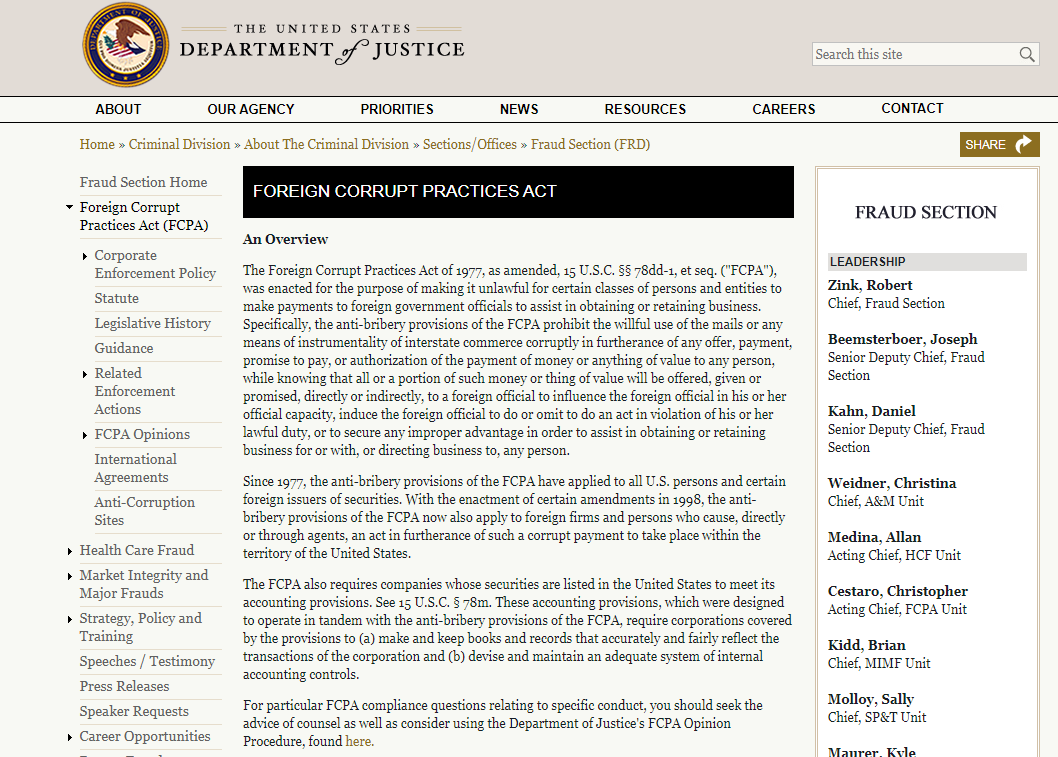Click the search magnifier icon
Image resolution: width=1058 pixels, height=757 pixels.
[1026, 54]
